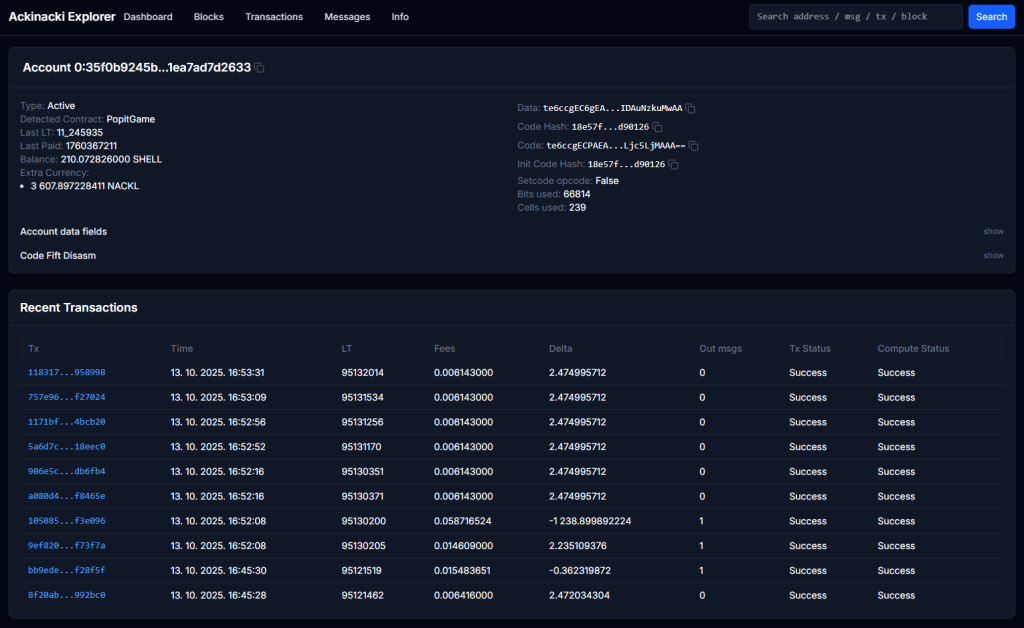The width and height of the screenshot is (1024, 628).
Task: Copy the Code Hash value
Action: point(657,127)
